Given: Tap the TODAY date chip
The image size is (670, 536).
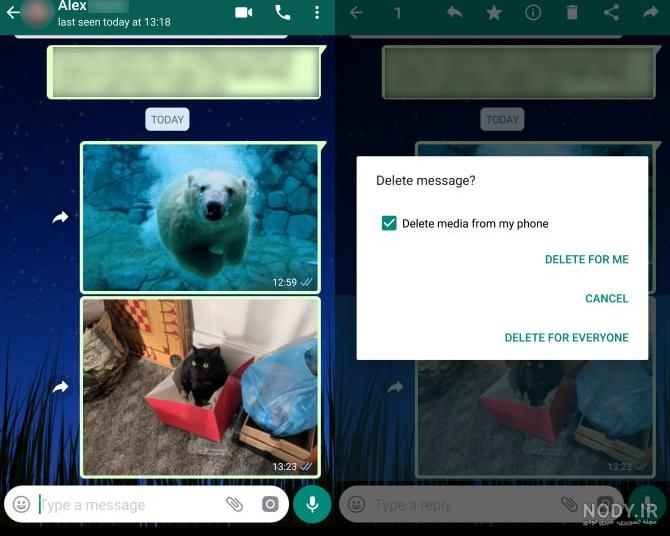Looking at the screenshot, I should [167, 119].
